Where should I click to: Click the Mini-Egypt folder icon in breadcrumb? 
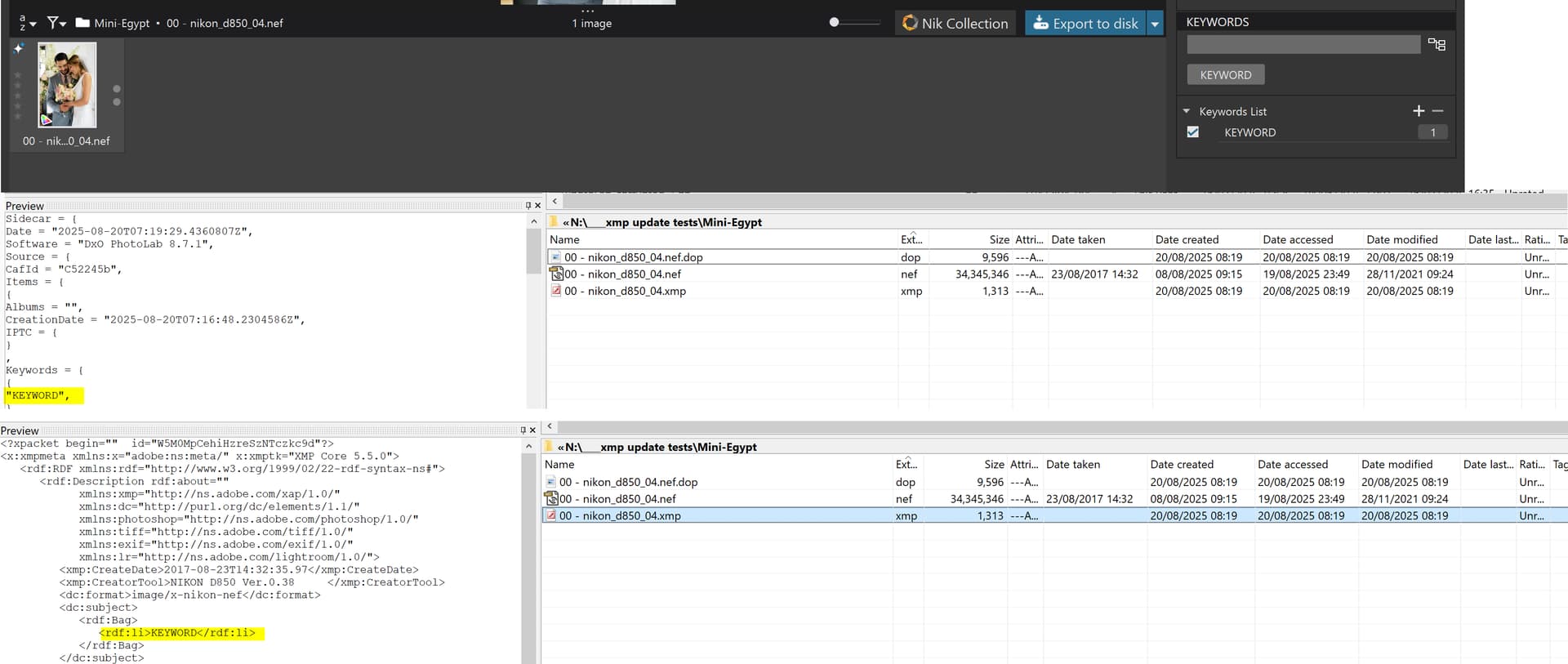click(82, 23)
